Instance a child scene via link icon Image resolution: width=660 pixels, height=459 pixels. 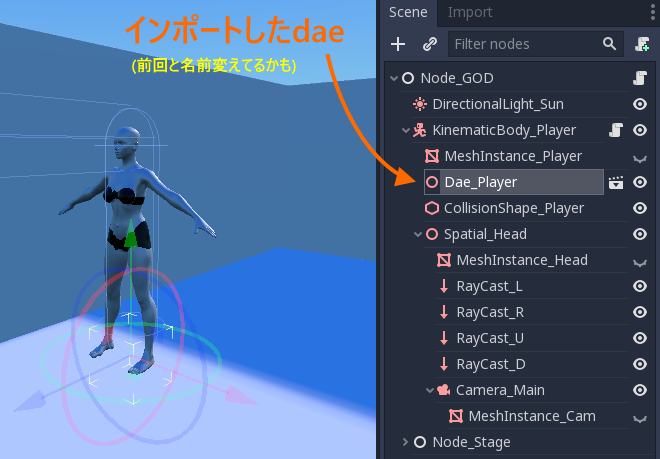tap(430, 44)
